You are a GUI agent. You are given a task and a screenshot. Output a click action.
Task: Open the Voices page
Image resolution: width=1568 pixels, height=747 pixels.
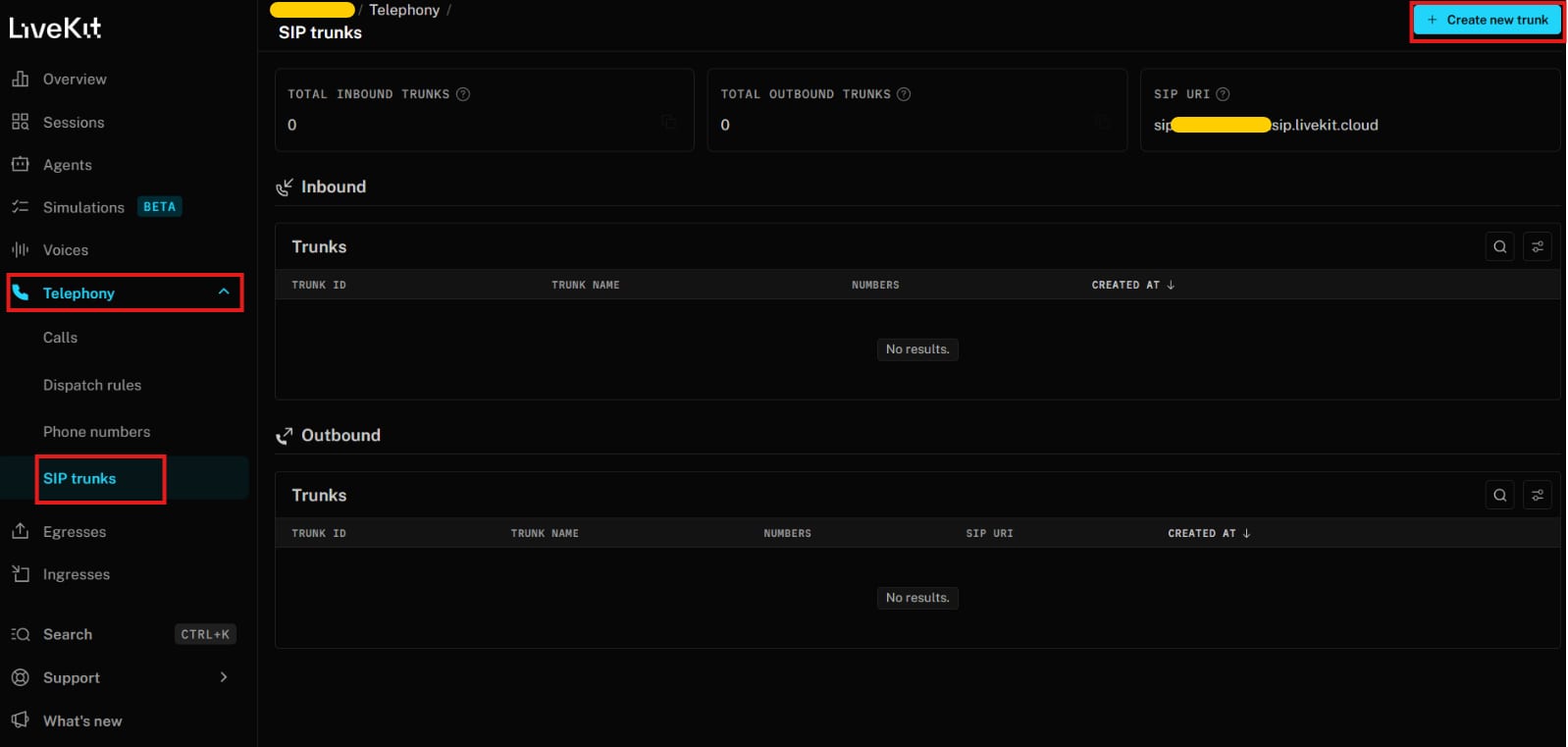66,250
